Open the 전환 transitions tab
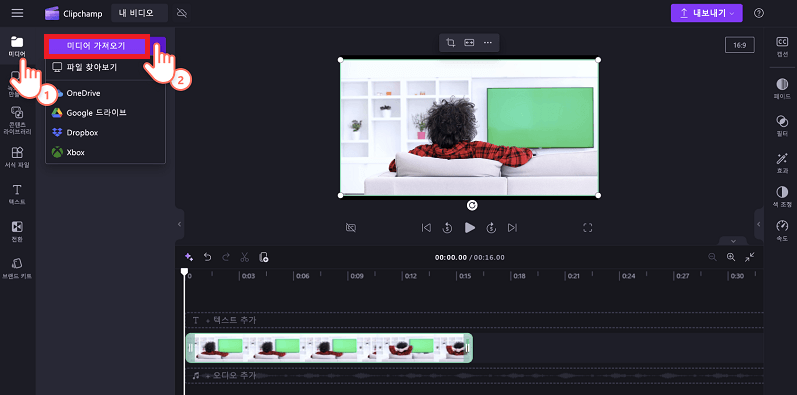The height and width of the screenshot is (395, 797). pyautogui.click(x=17, y=231)
